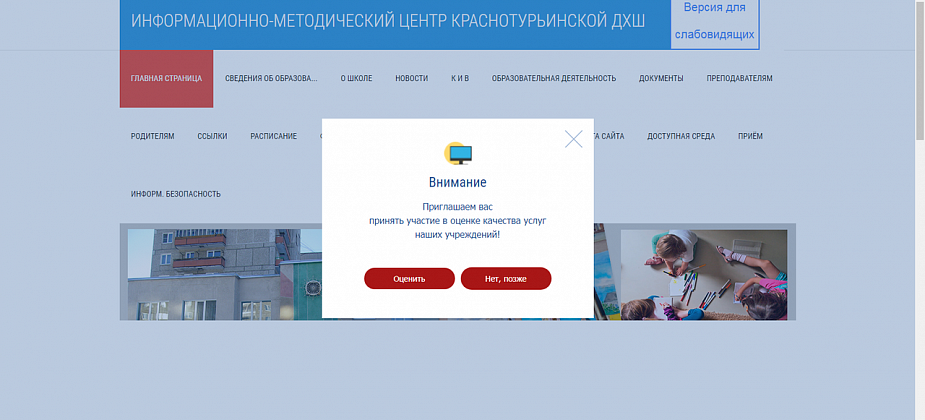
Task: Open the Документы menu item
Action: point(661,78)
